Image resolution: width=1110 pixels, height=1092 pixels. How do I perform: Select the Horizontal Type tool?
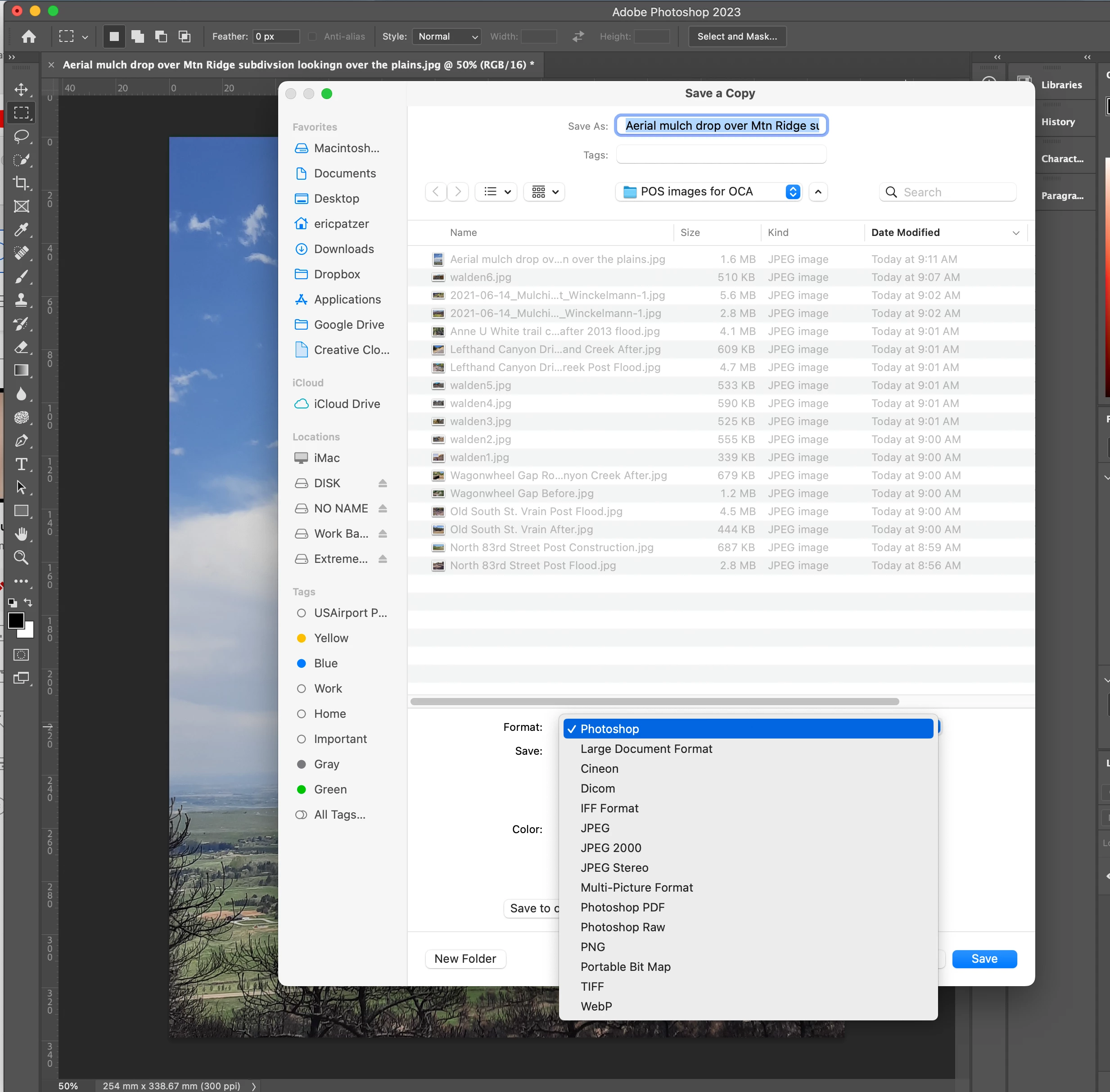(21, 464)
